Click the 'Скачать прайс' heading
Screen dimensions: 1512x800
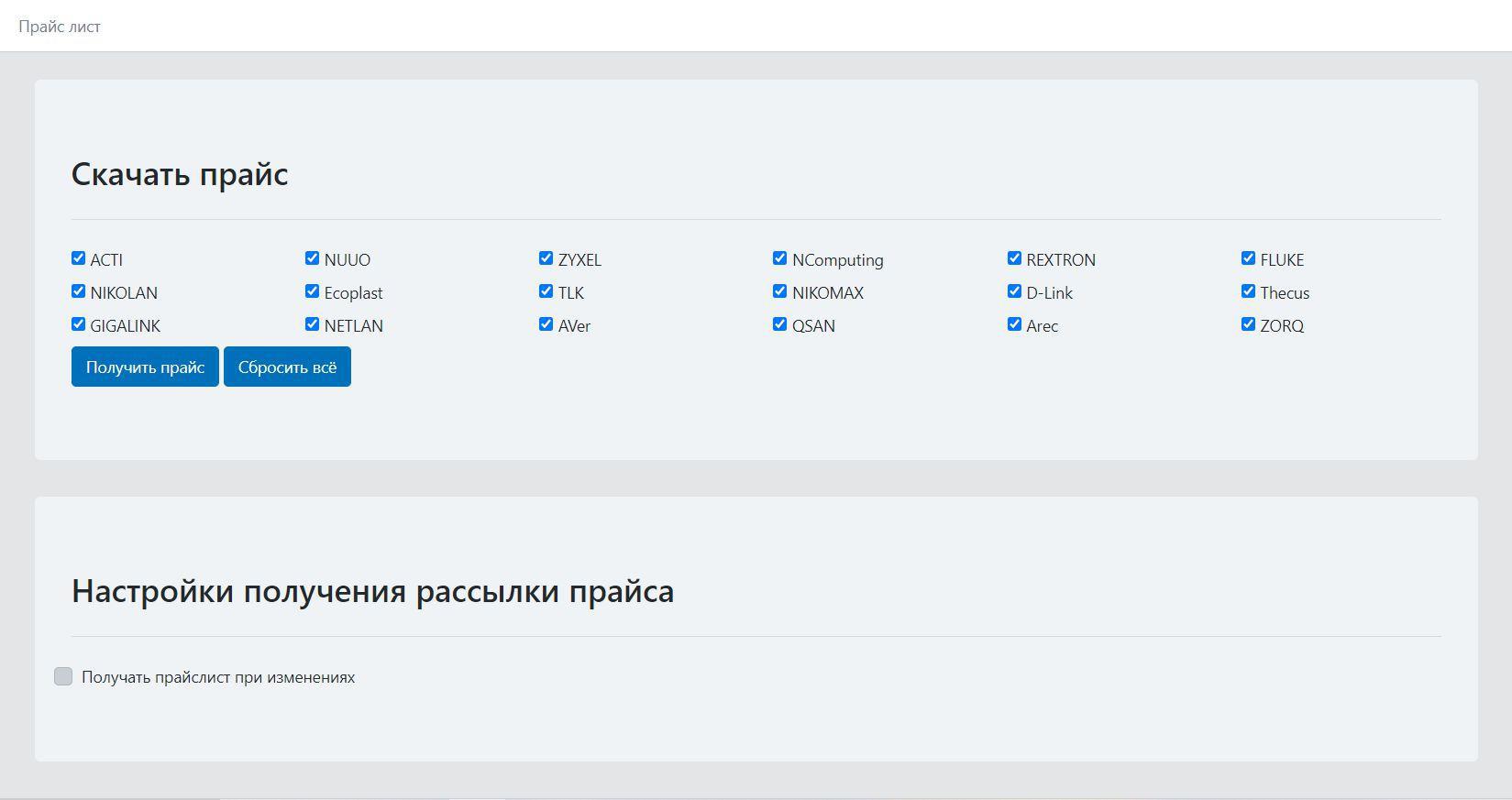pos(180,174)
